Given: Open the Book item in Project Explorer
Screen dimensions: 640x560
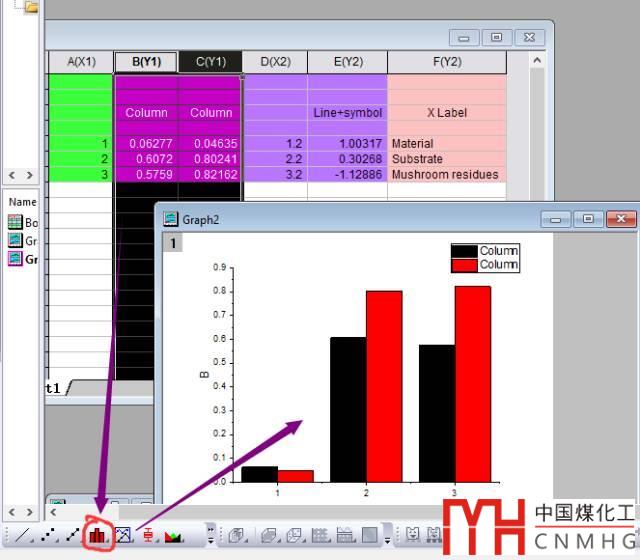Looking at the screenshot, I should click(23, 222).
